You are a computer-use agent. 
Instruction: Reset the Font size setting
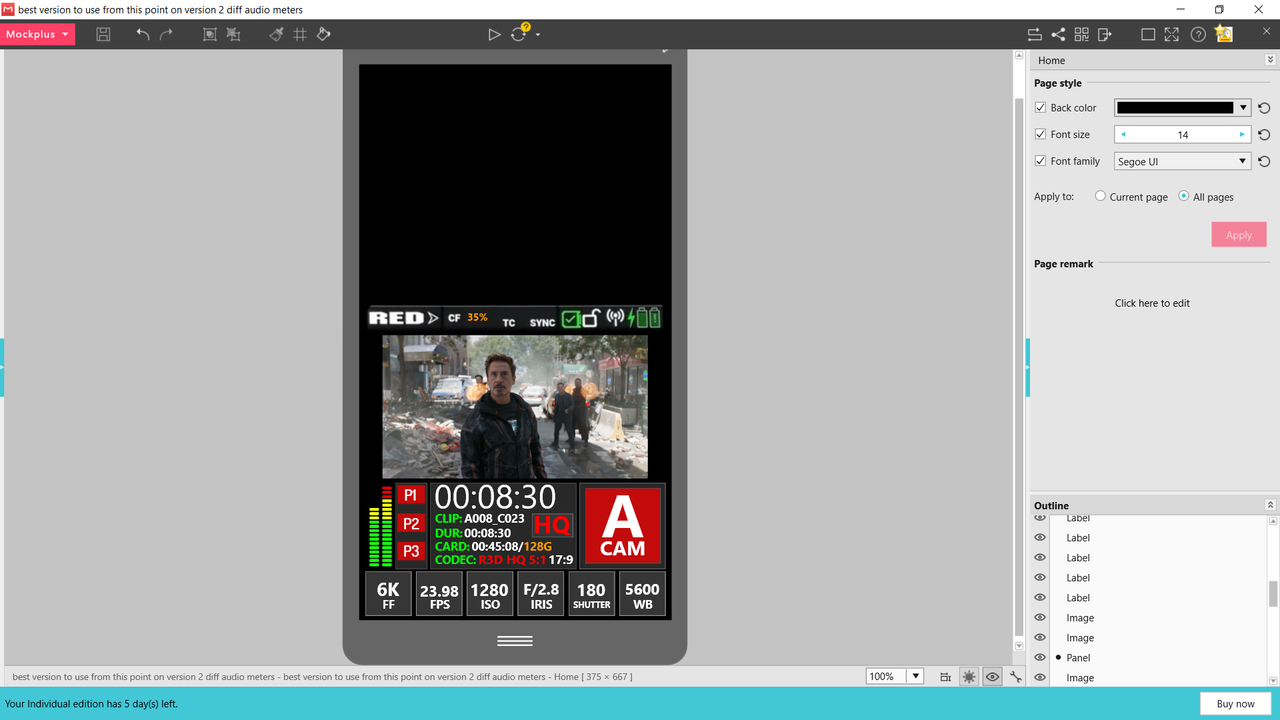coord(1264,134)
